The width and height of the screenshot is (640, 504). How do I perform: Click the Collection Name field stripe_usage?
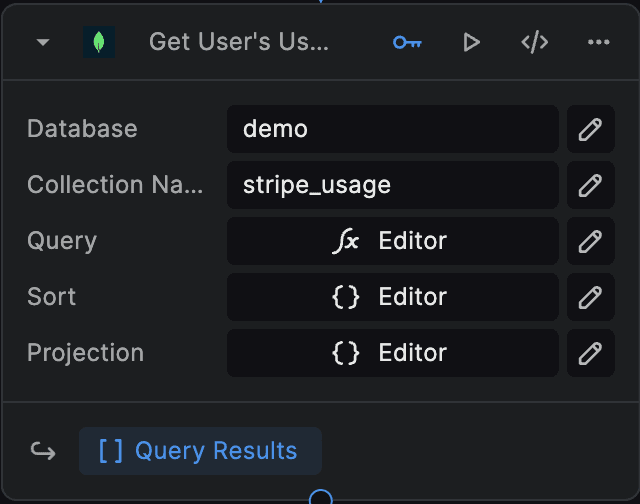(x=393, y=185)
